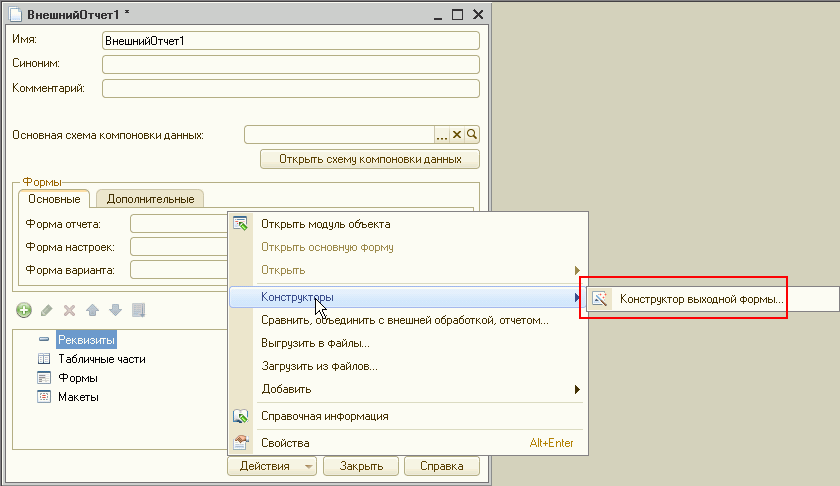This screenshot has width=840, height=486.
Task: Click Открыть схему компоновки данных button
Action: coord(370,159)
